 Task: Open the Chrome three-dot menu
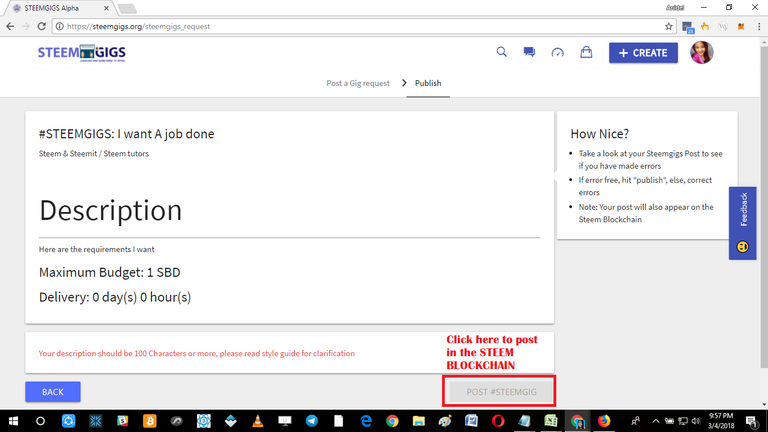coord(759,26)
